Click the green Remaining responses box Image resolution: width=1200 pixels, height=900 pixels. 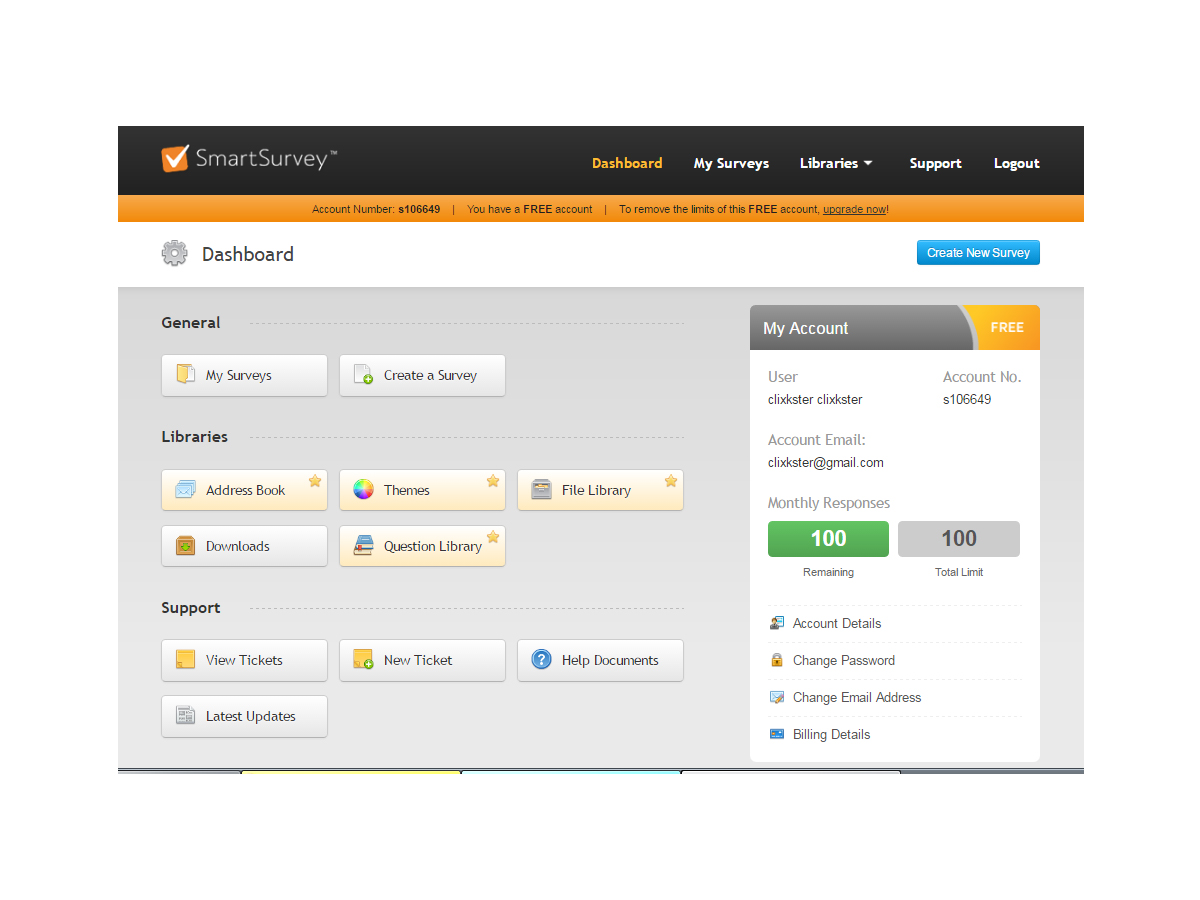click(828, 539)
